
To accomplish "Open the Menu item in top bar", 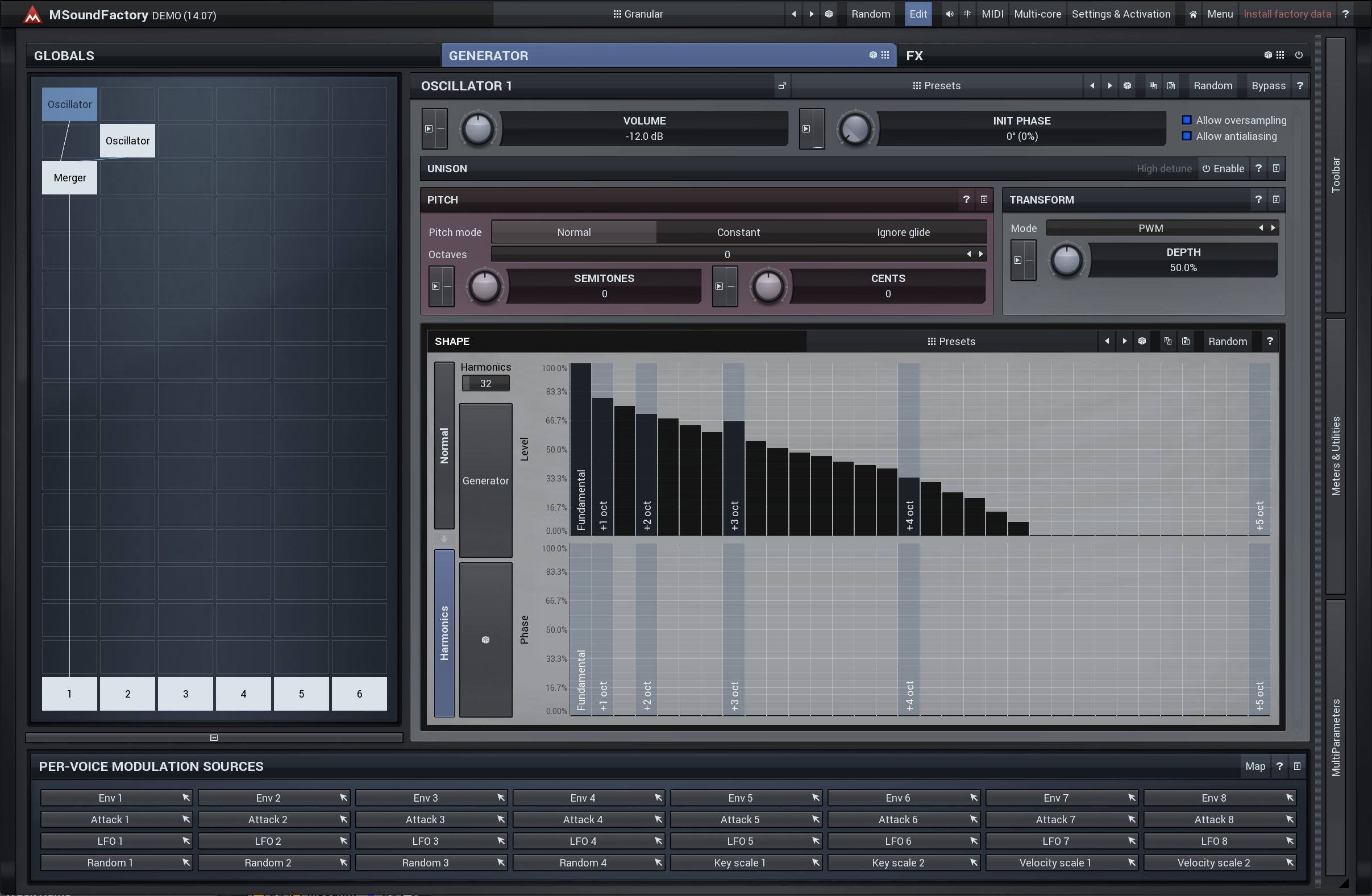I will click(1220, 14).
